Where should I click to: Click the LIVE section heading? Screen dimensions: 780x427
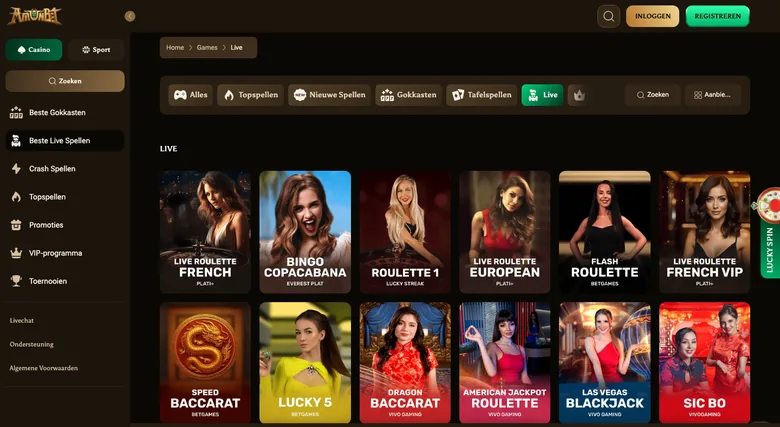[x=169, y=149]
